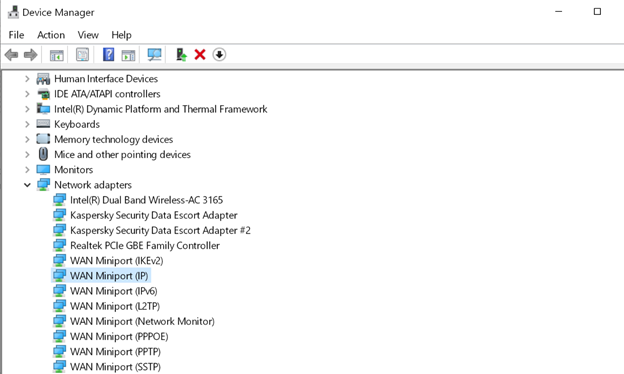The image size is (624, 374).
Task: Click the Monitors category icon
Action: click(x=43, y=169)
